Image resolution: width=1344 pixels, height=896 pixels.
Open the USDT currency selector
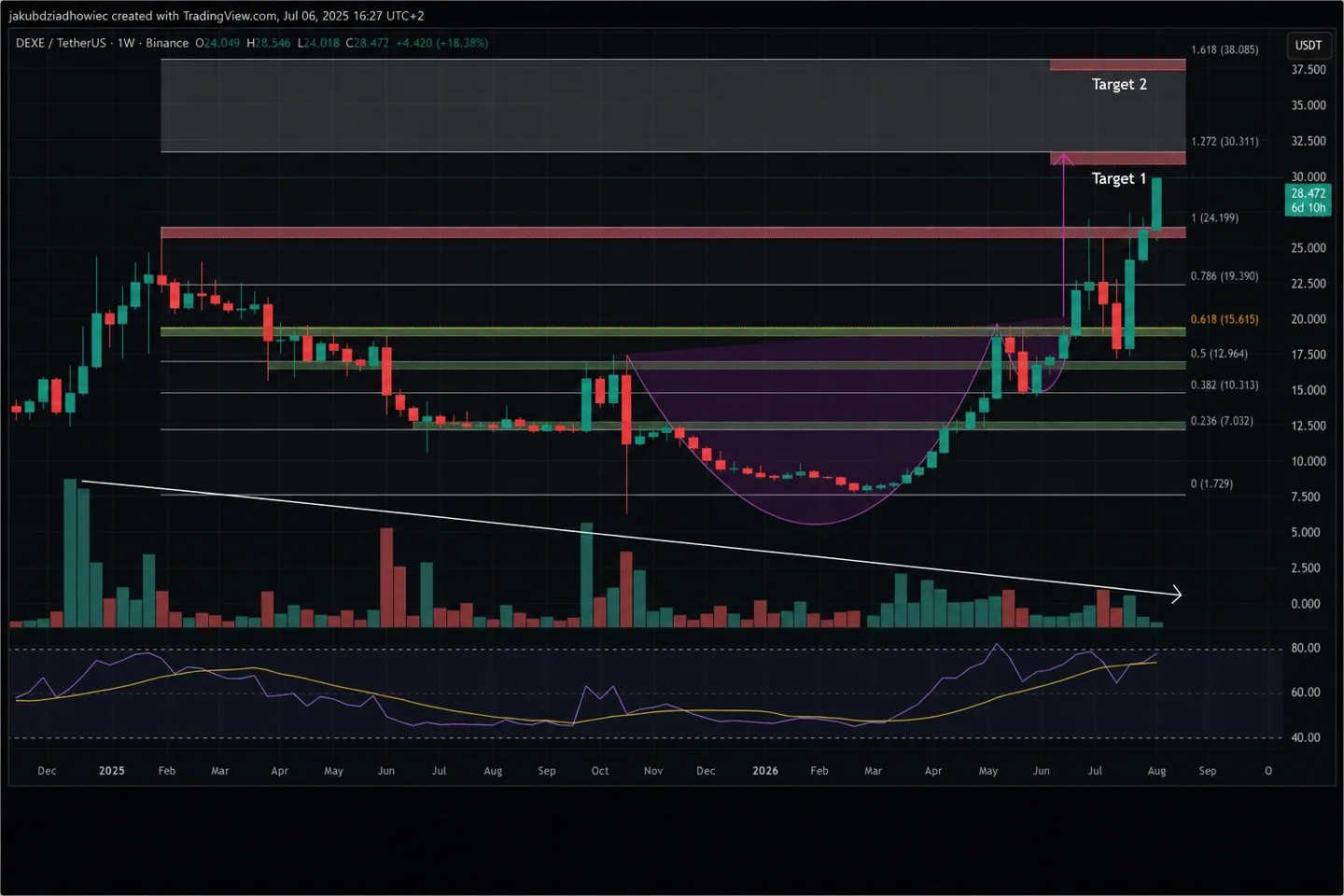tap(1308, 45)
